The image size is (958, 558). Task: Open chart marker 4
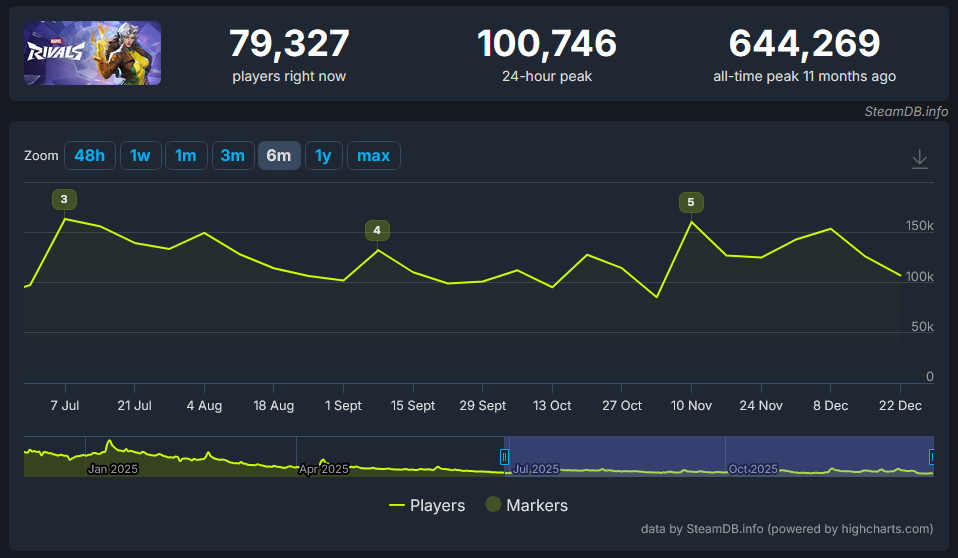click(x=377, y=230)
